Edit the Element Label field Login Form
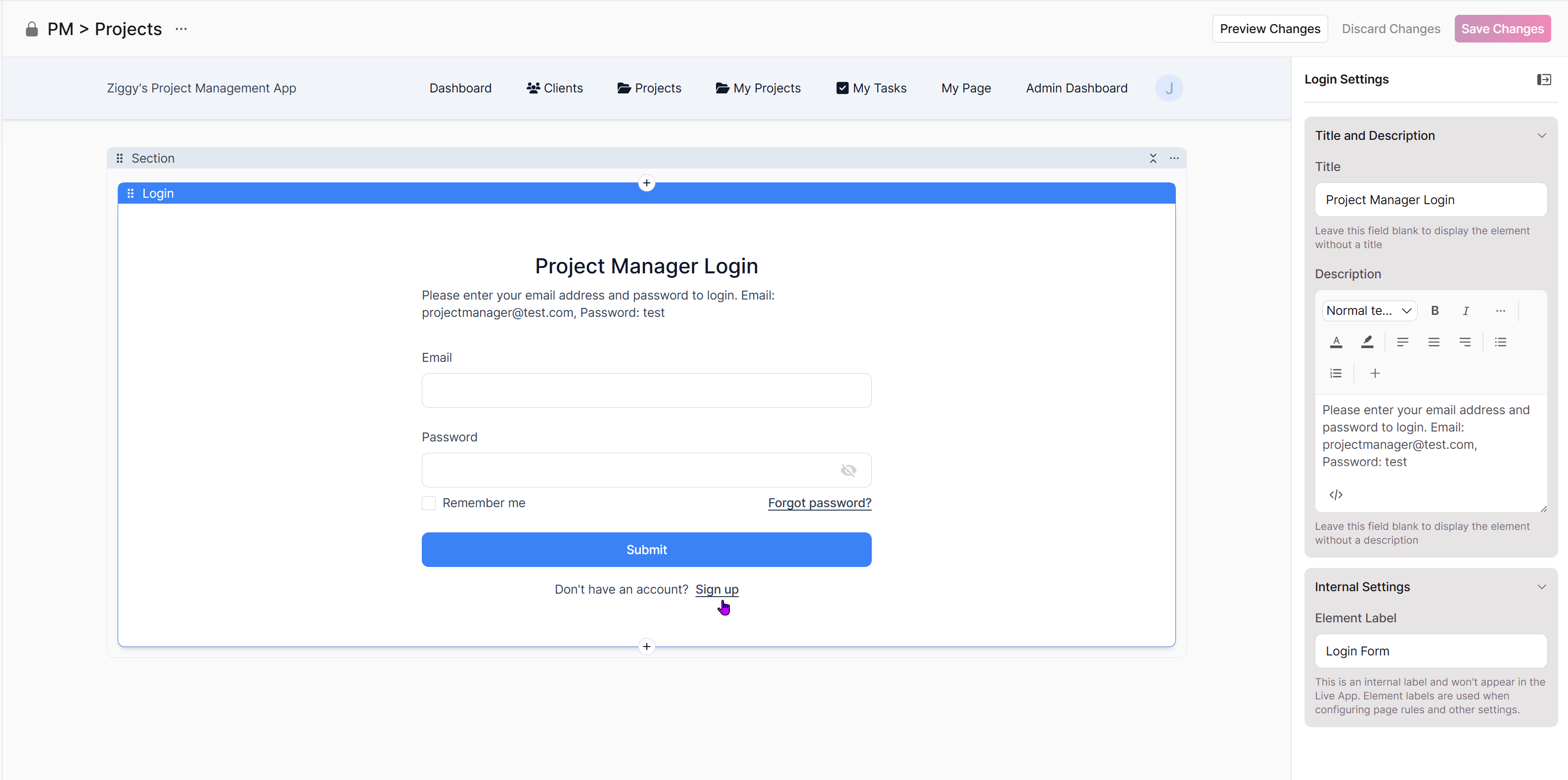The height and width of the screenshot is (780, 1568). pyautogui.click(x=1431, y=651)
